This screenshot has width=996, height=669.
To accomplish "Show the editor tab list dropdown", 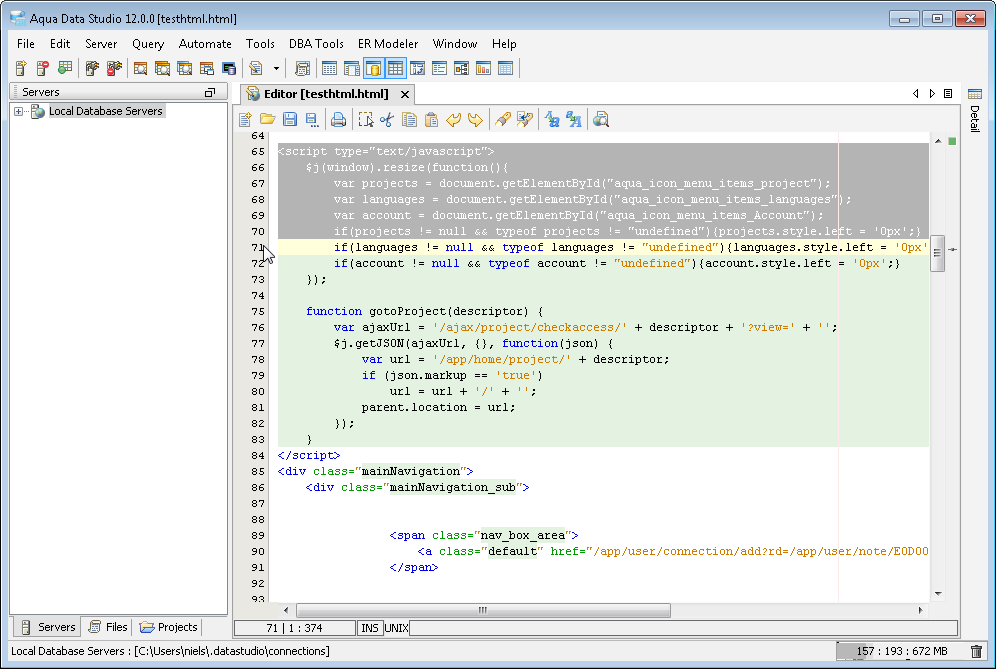I will coord(948,93).
